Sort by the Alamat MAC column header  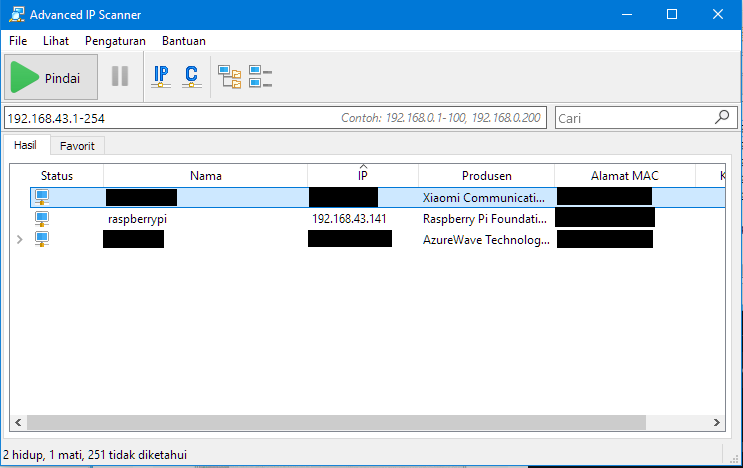point(625,176)
